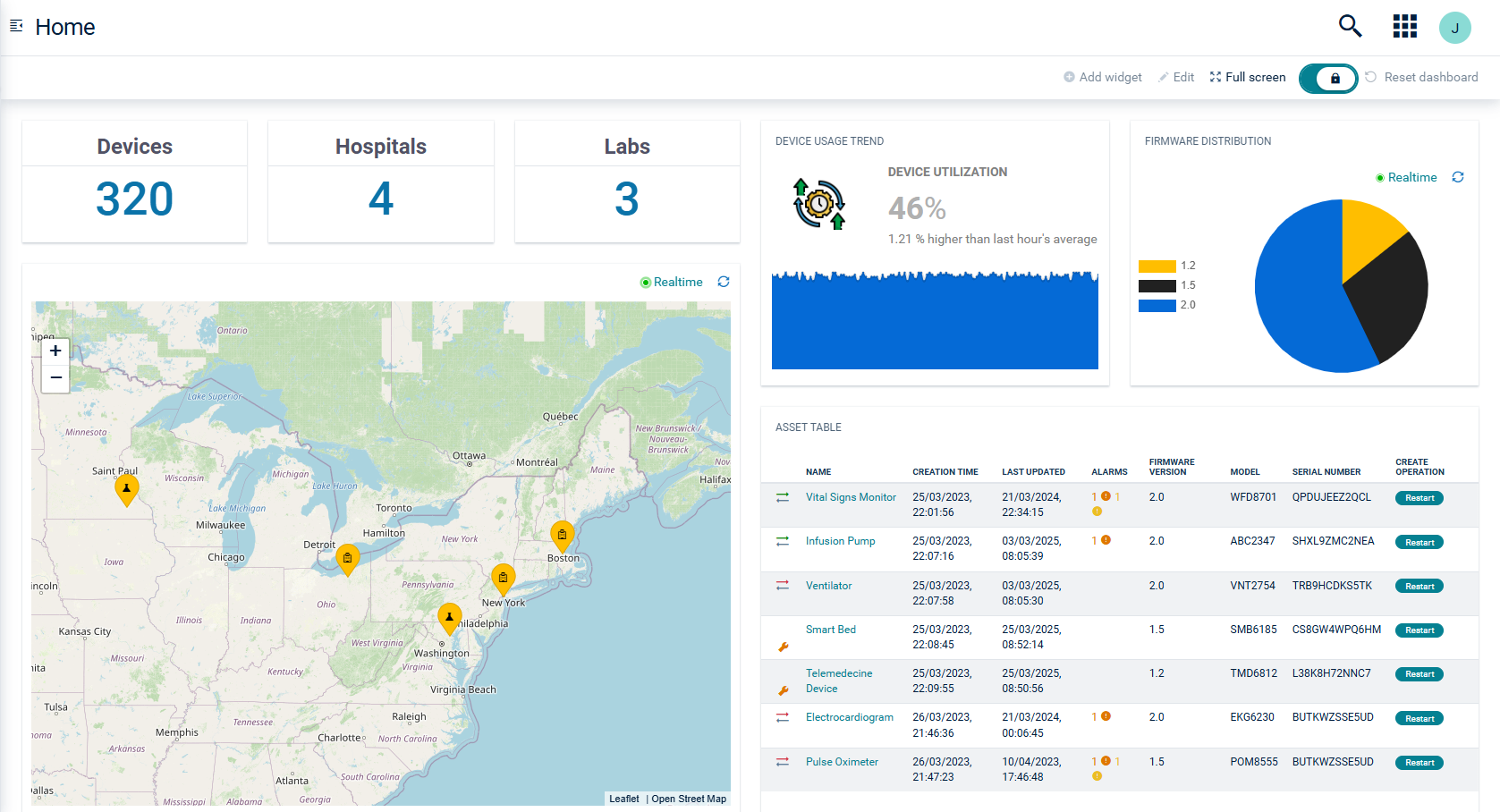Zoom in on the map
Image resolution: width=1500 pixels, height=812 pixels.
coord(55,351)
